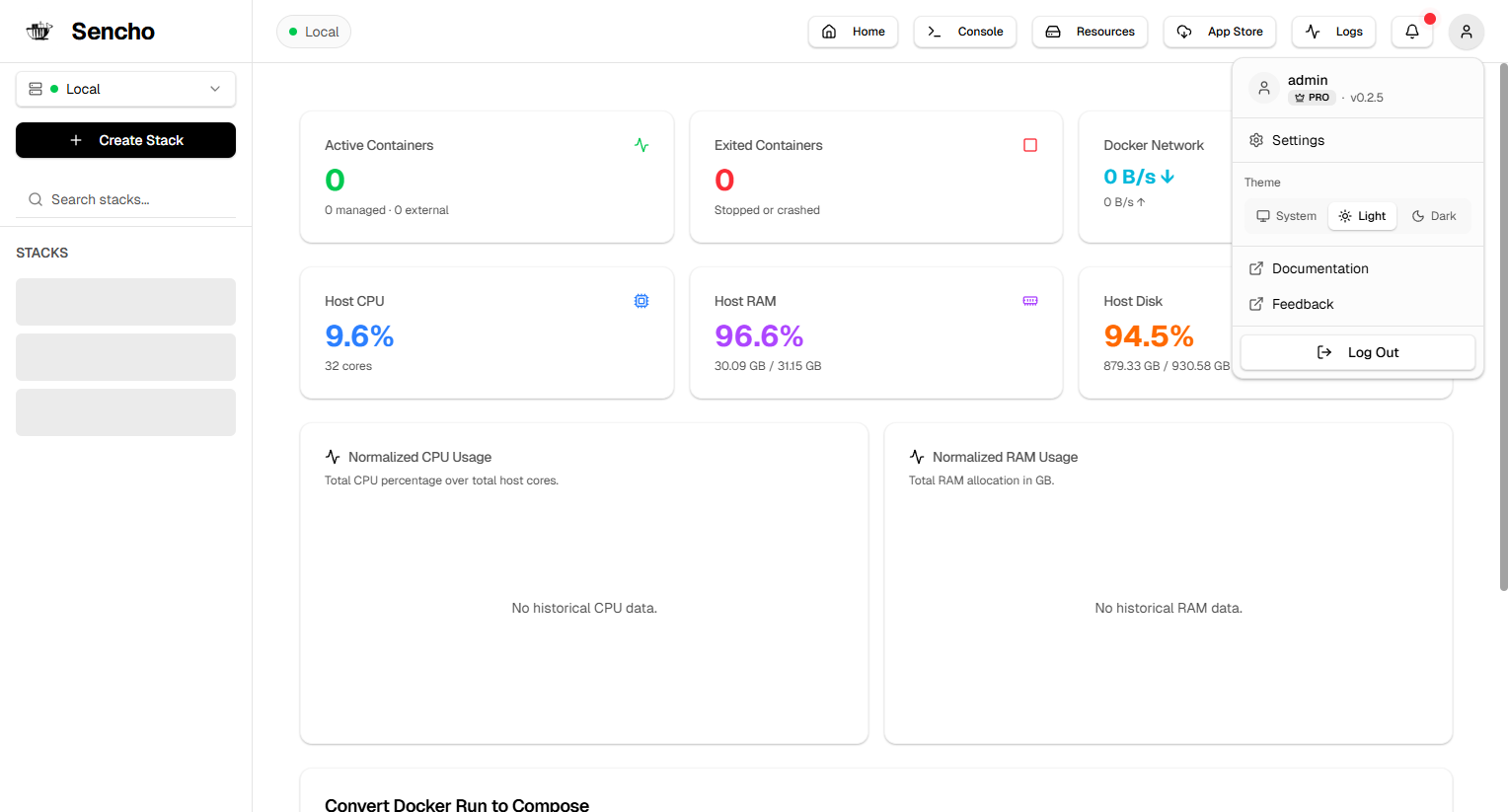
Task: Switch theme to System
Action: (x=1286, y=216)
